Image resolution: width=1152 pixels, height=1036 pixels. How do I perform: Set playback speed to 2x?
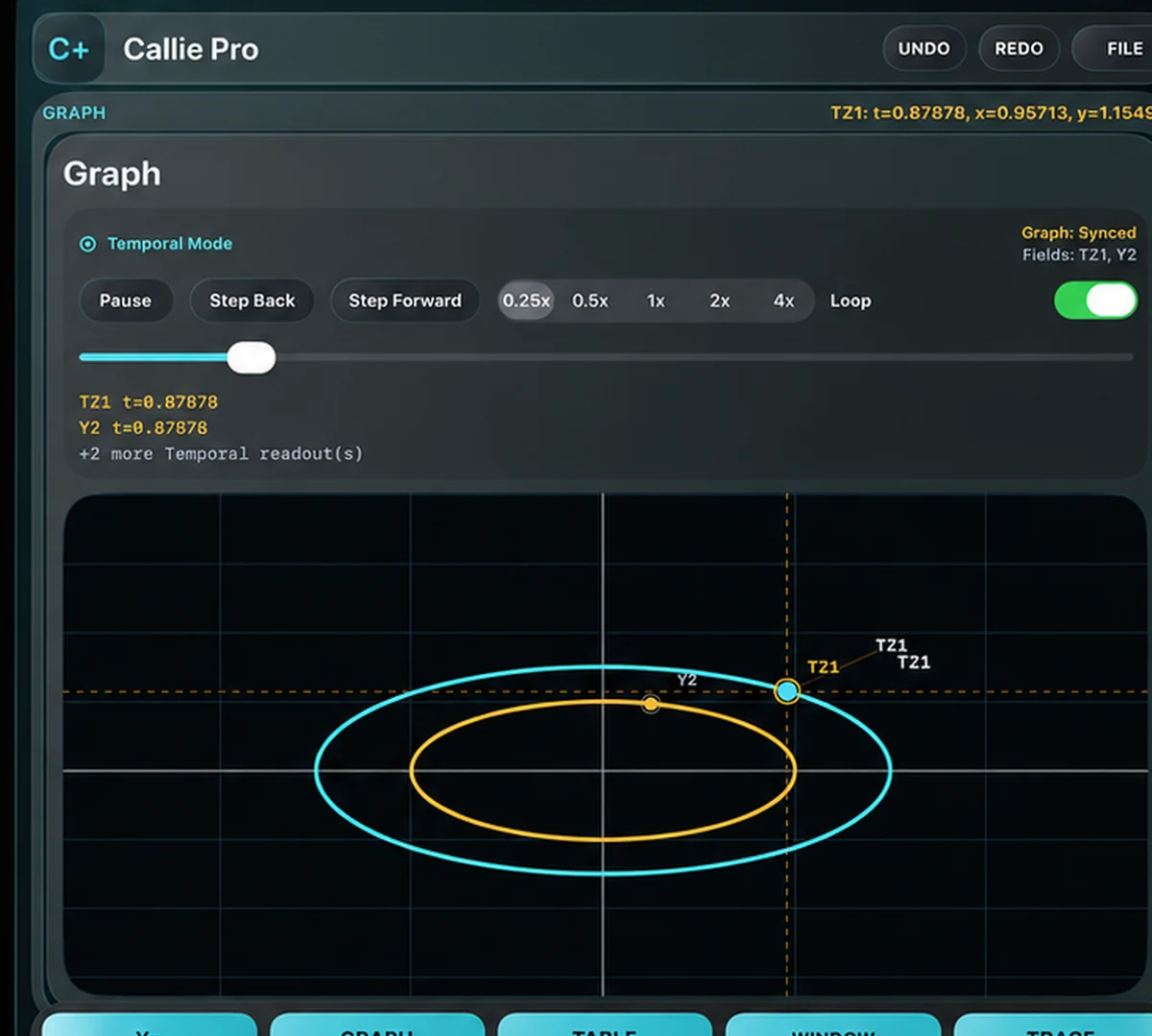point(720,301)
